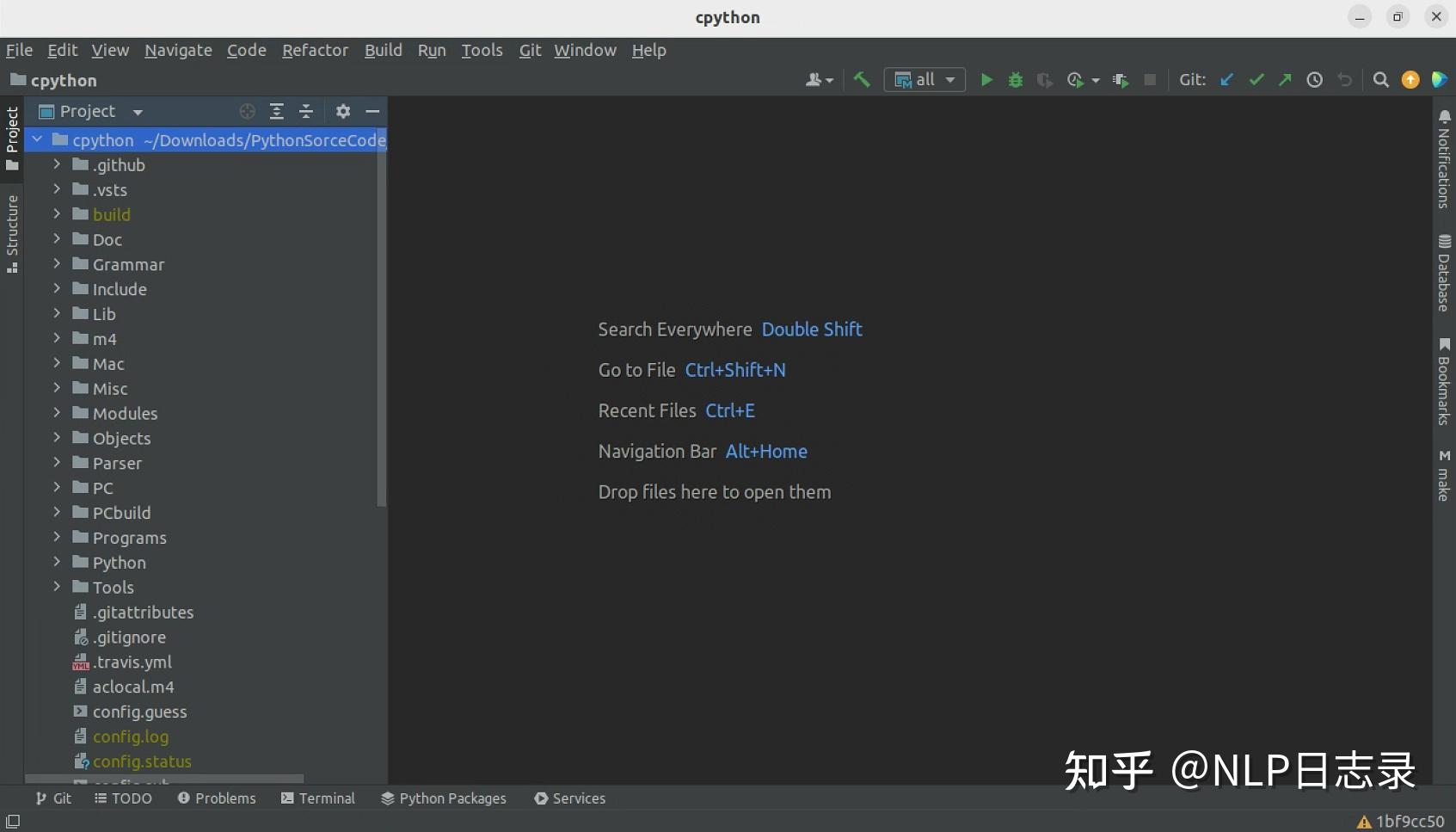Open the Git menu
Viewport: 1456px width, 832px height.
click(x=530, y=50)
